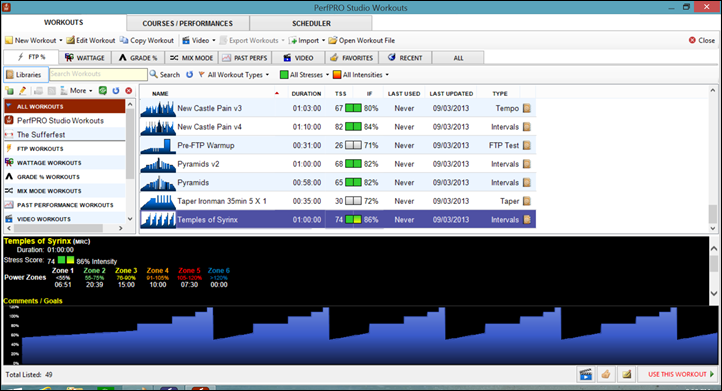Select the FTP % filter tab
Screen dimensions: 722x391
coord(31,58)
